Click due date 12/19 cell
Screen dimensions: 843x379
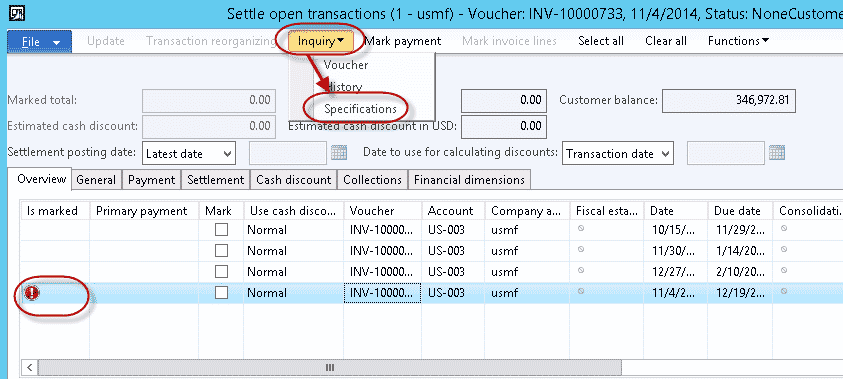(741, 293)
